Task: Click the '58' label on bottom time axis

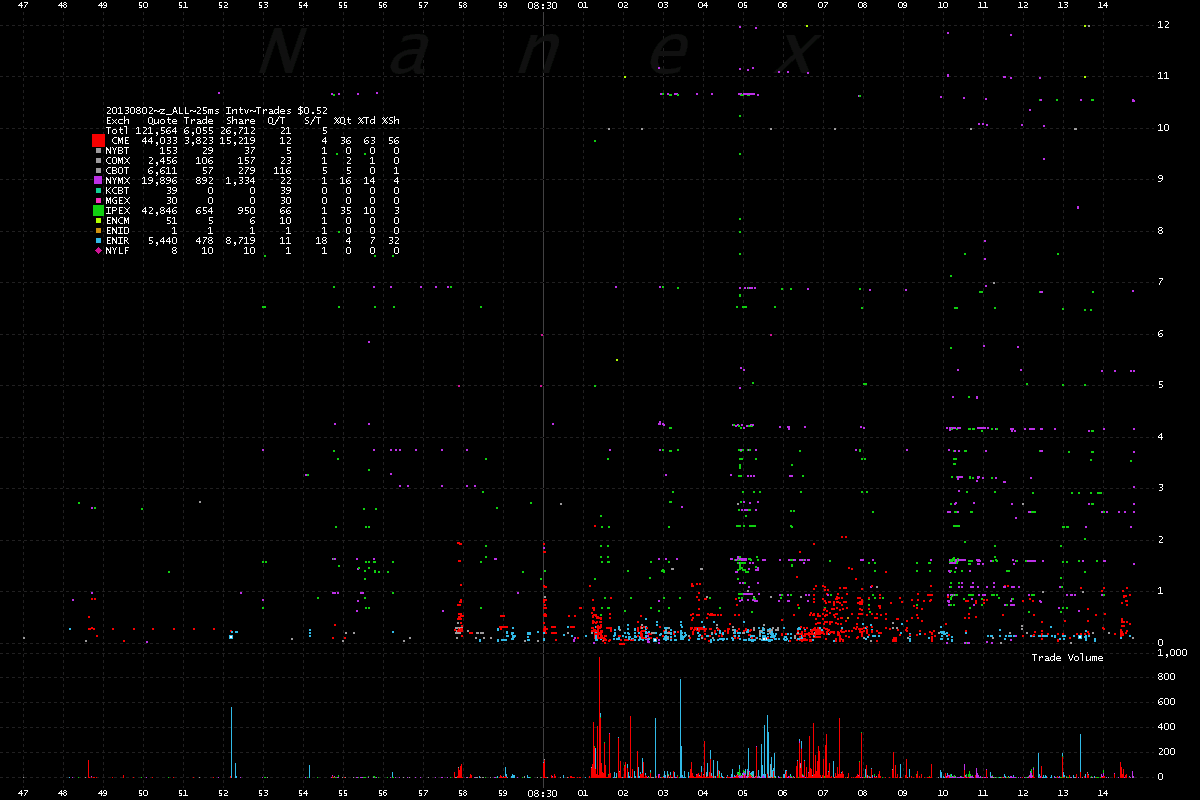Action: (x=463, y=792)
